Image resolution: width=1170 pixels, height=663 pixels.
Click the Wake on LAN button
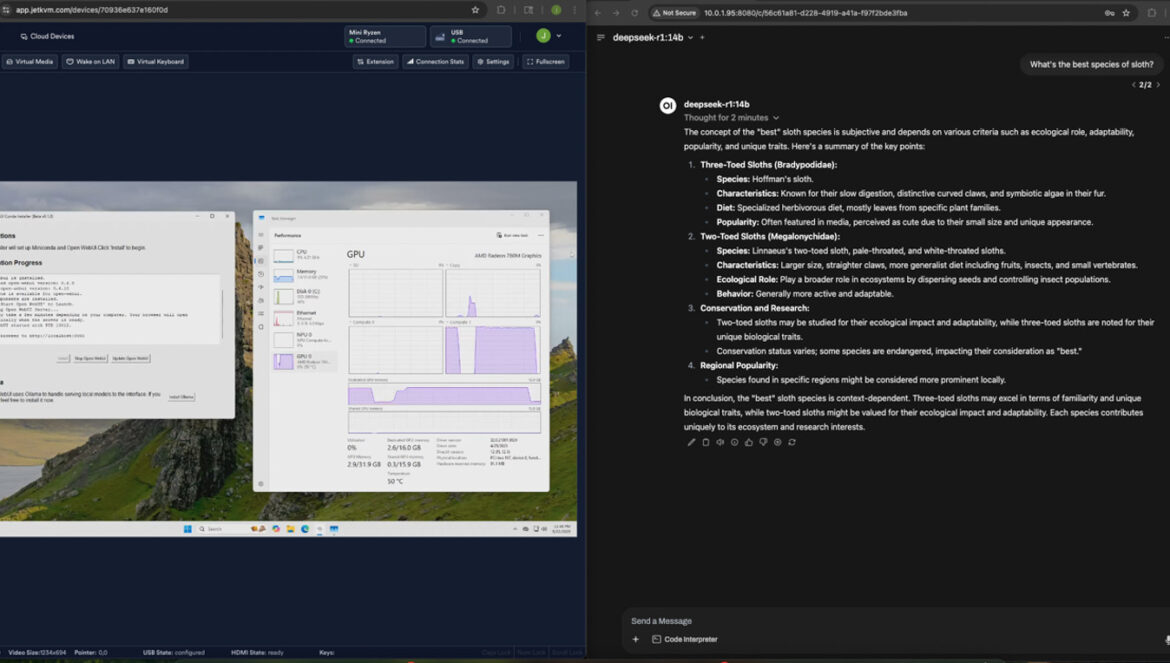pyautogui.click(x=90, y=62)
